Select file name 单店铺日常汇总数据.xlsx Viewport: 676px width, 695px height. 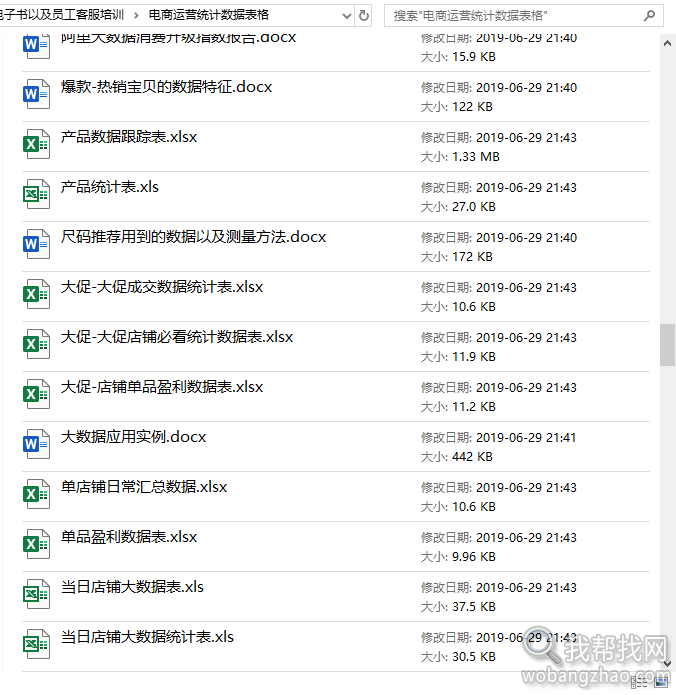pyautogui.click(x=144, y=488)
